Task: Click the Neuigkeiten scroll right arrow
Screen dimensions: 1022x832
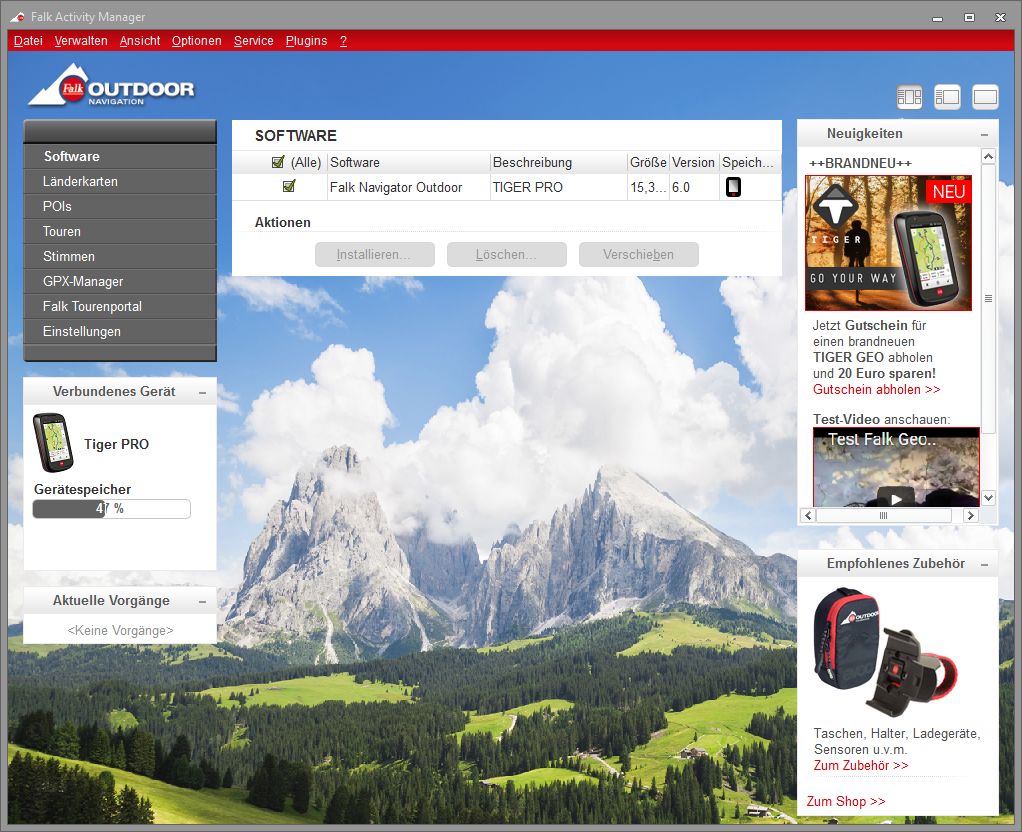Action: (x=971, y=516)
